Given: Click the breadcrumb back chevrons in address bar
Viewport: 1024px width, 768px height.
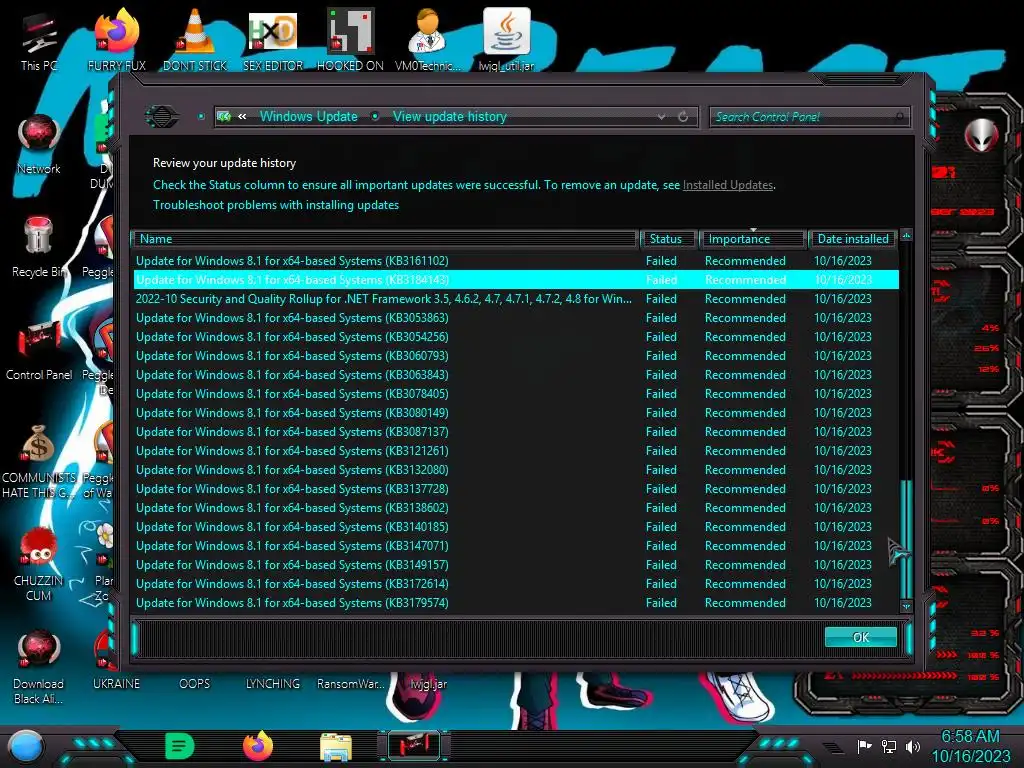Looking at the screenshot, I should click(x=242, y=117).
